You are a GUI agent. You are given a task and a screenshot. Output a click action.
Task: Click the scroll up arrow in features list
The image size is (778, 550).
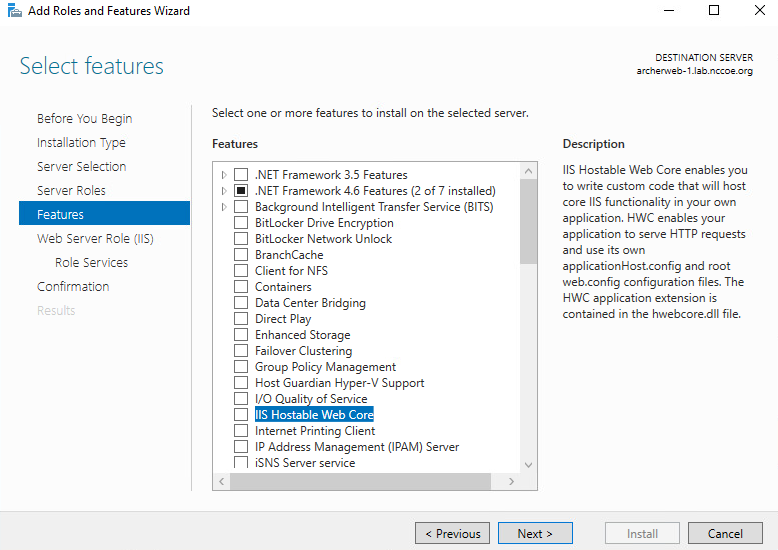click(x=528, y=171)
